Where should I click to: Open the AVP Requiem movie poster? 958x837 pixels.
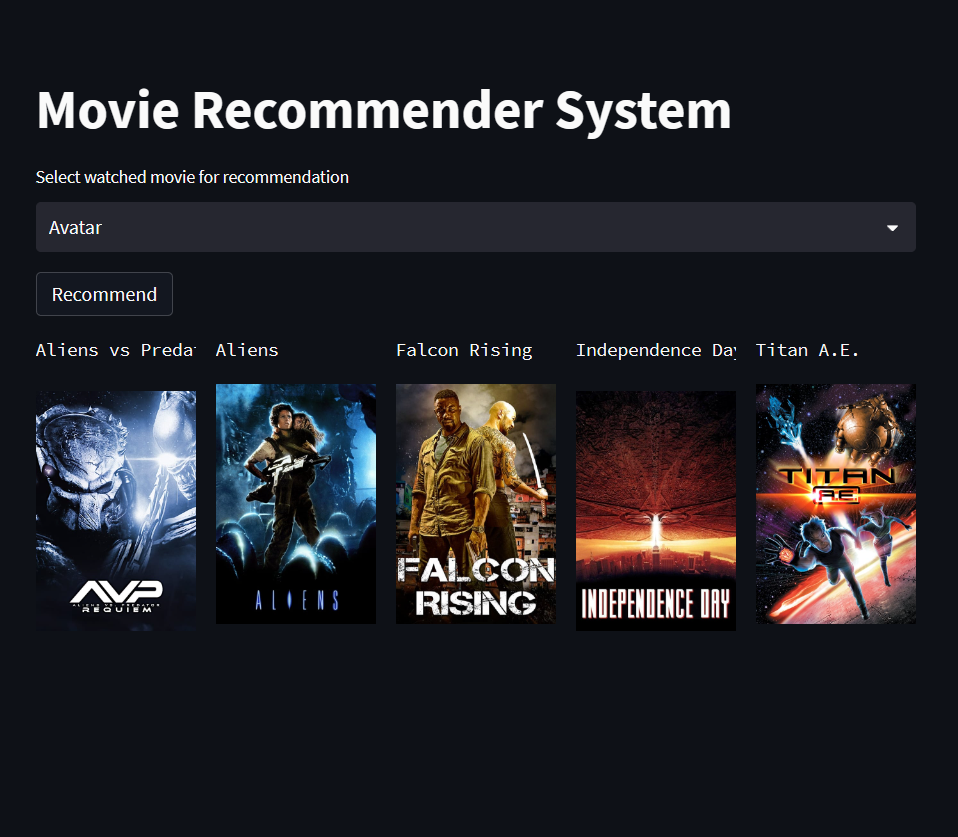click(x=116, y=511)
